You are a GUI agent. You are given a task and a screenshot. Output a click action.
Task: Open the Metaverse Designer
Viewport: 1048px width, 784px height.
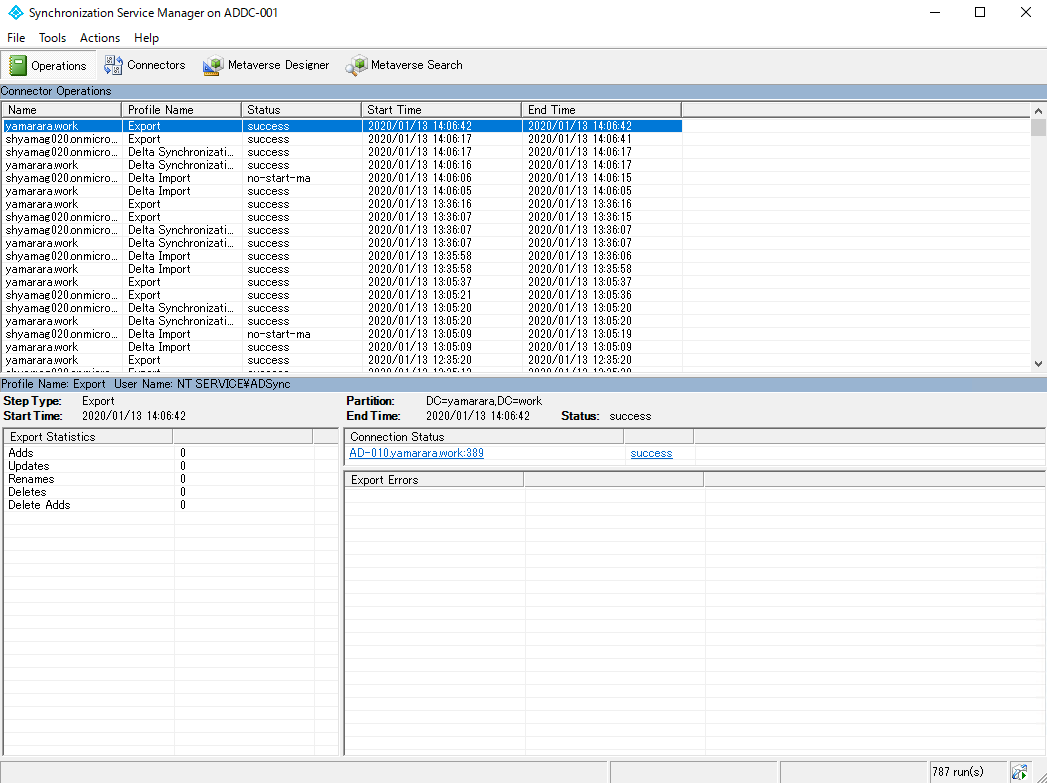(x=265, y=65)
